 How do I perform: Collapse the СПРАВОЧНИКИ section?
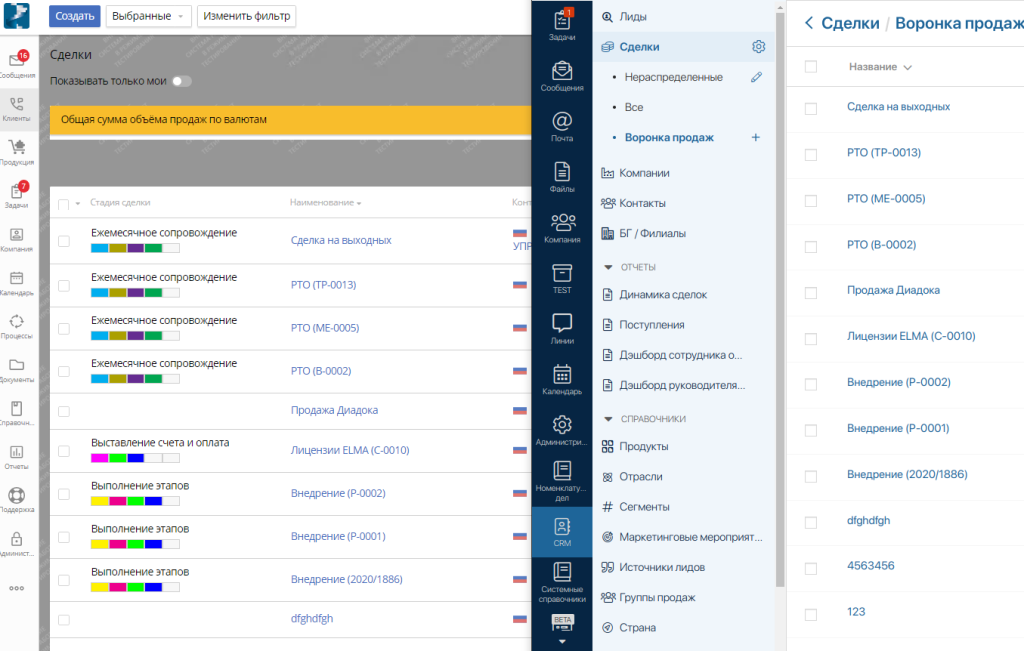pyautogui.click(x=608, y=419)
